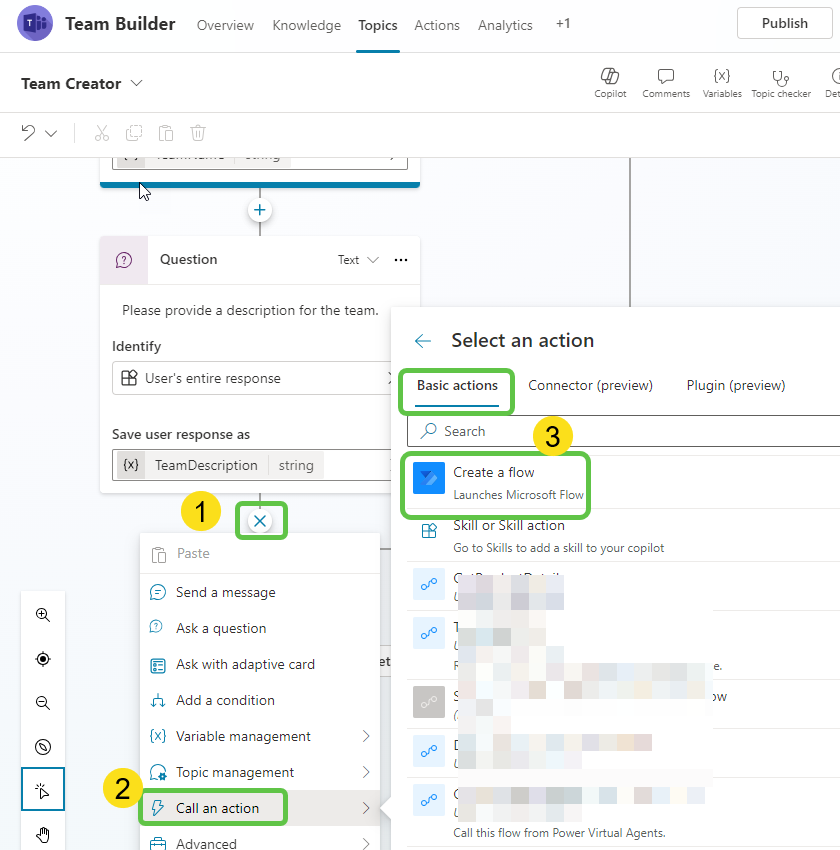The height and width of the screenshot is (850, 840).
Task: Select the pointer selection tool
Action: coord(42,789)
